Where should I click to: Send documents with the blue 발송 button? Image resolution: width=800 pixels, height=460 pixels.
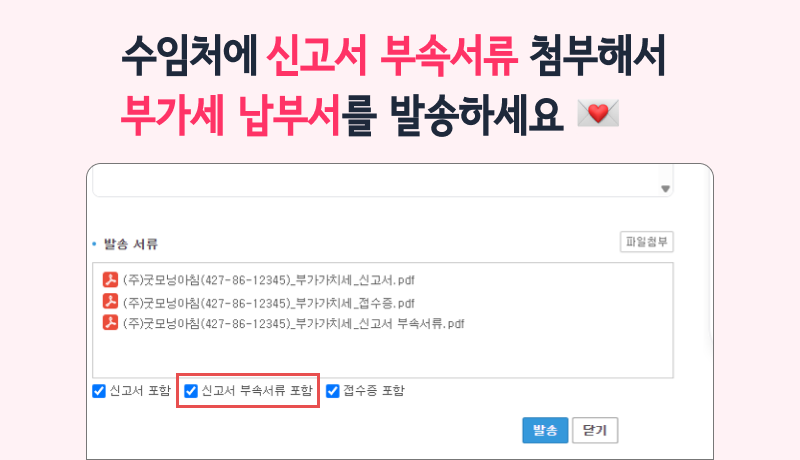click(545, 430)
